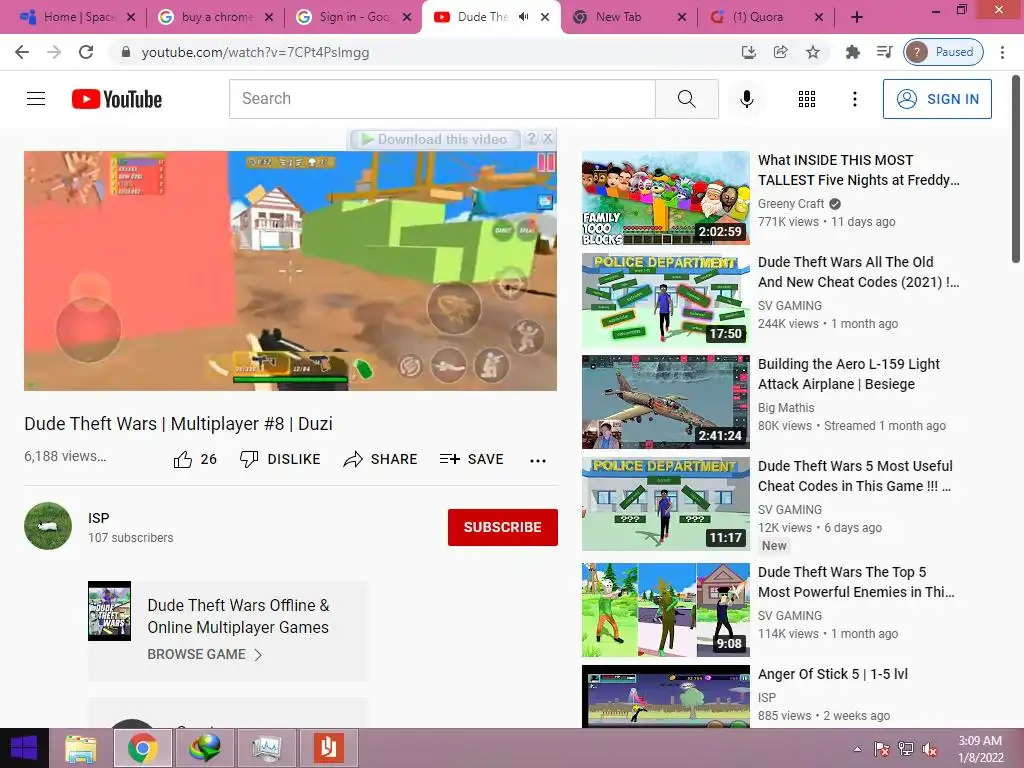Open the ISP channel name link
This screenshot has width=1024, height=768.
click(99, 518)
